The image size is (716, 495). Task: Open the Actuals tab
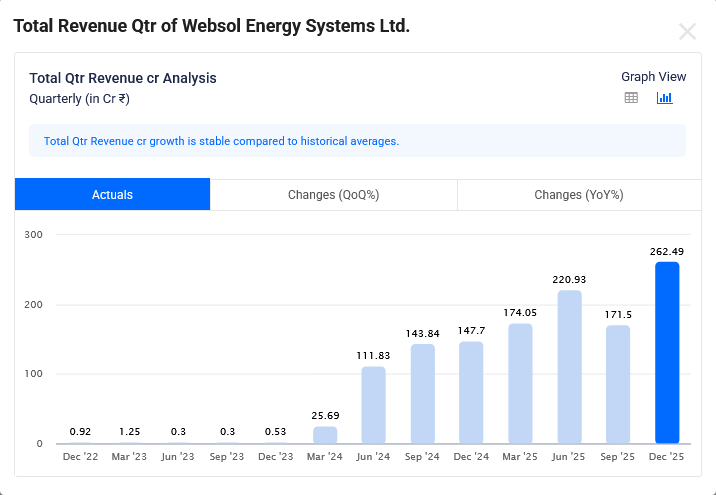tap(112, 195)
